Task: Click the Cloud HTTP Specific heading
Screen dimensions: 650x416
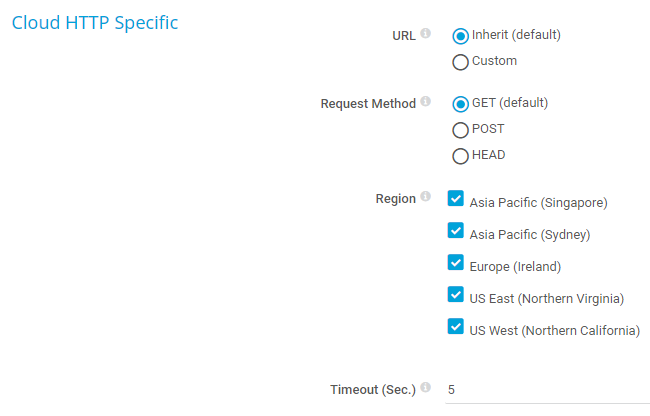Action: click(94, 23)
